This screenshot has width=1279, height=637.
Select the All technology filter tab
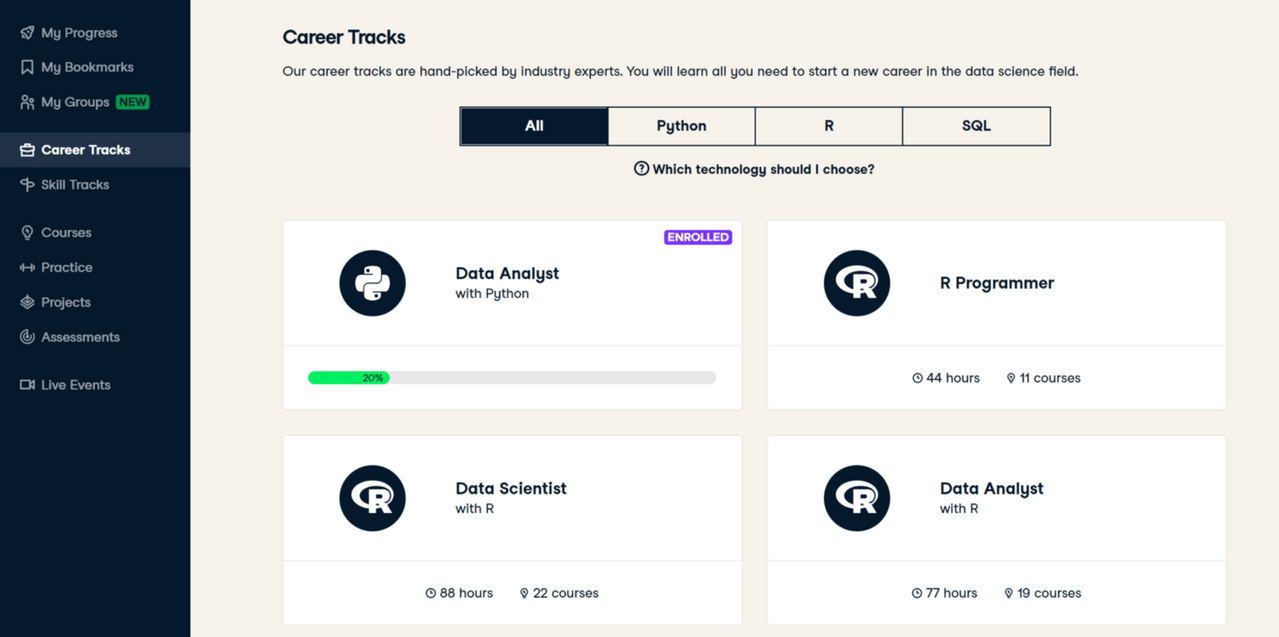coord(534,126)
